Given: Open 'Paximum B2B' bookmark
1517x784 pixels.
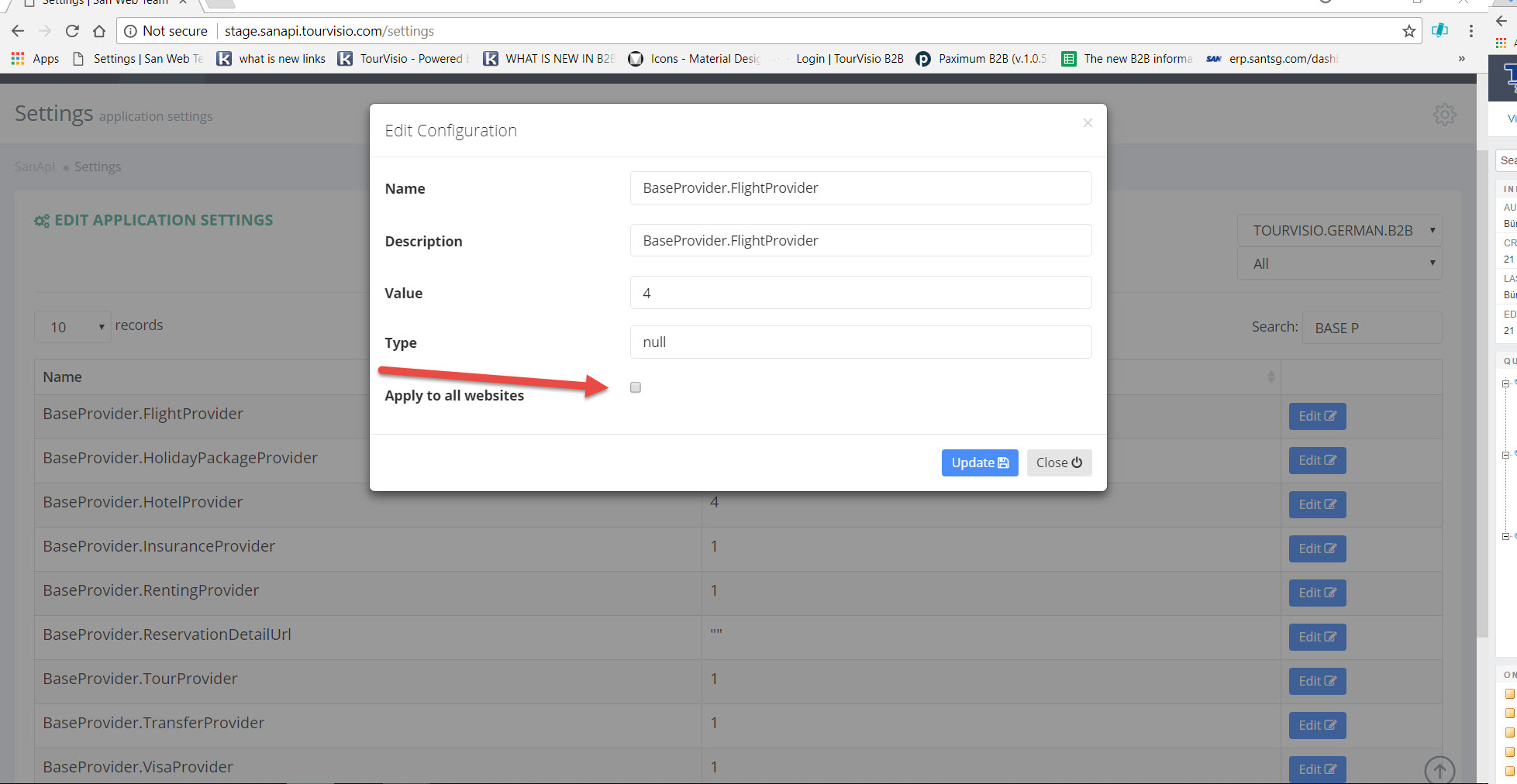Looking at the screenshot, I should 983,59.
